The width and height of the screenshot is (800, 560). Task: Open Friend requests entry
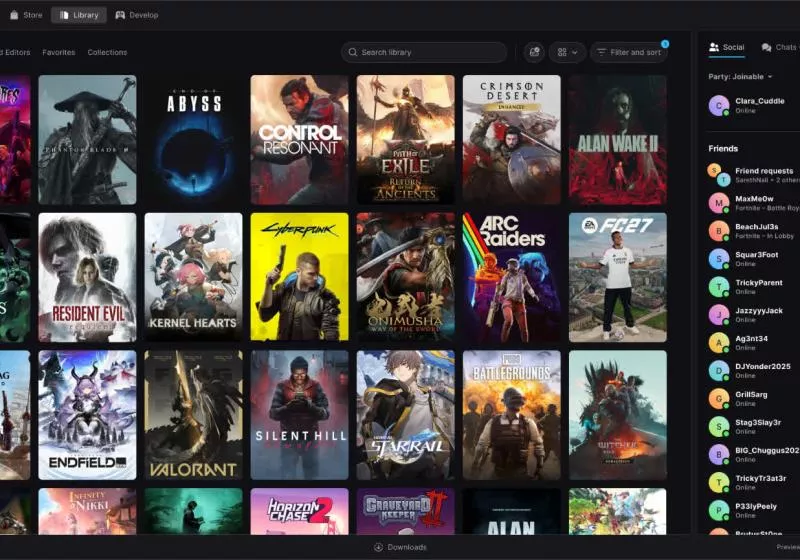click(x=754, y=175)
